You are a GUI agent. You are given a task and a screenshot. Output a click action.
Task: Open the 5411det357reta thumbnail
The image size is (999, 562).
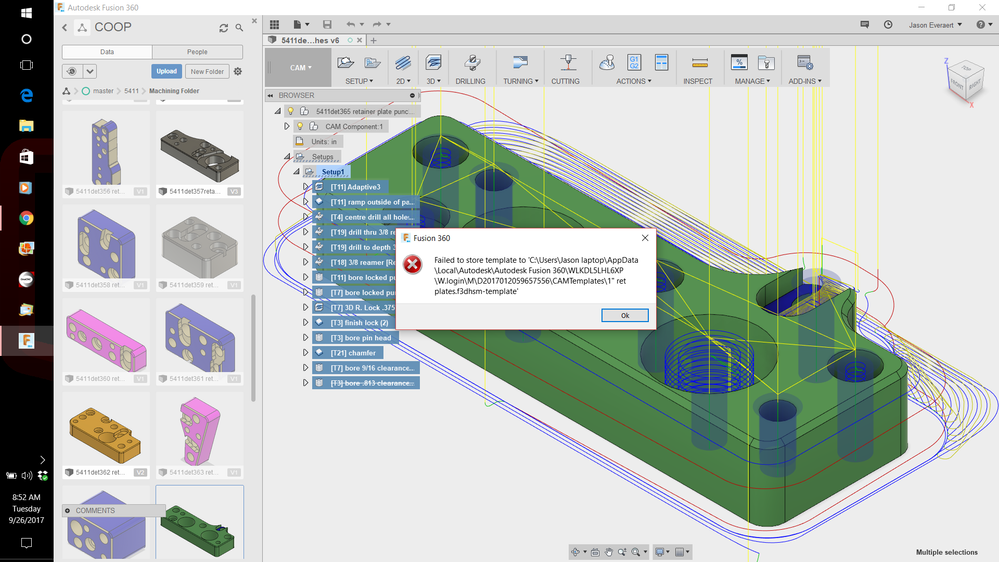(199, 153)
